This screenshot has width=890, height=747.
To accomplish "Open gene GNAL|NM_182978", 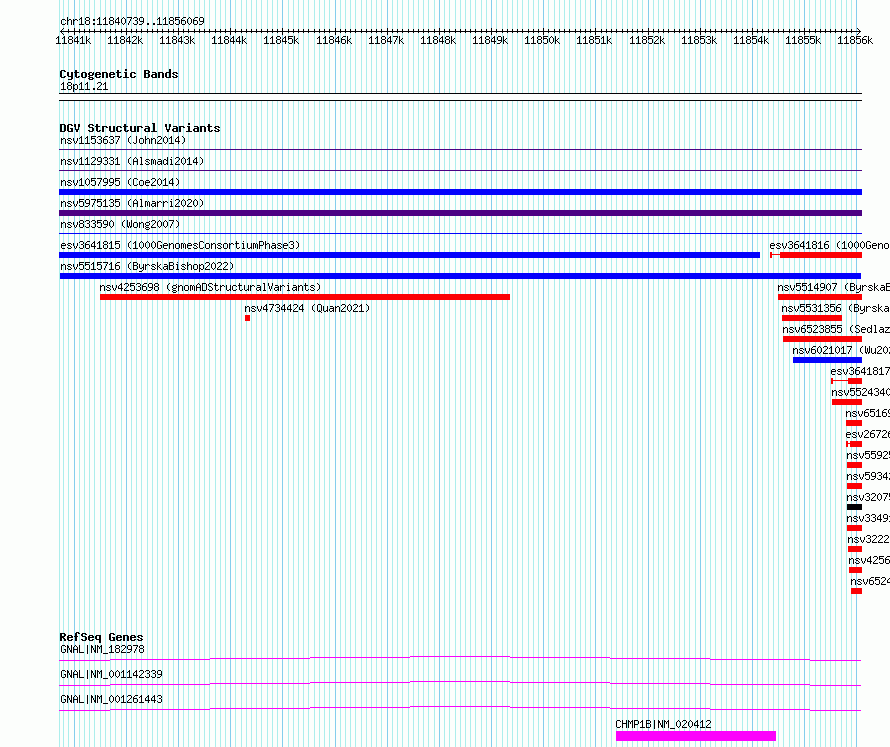I will pos(102,649).
